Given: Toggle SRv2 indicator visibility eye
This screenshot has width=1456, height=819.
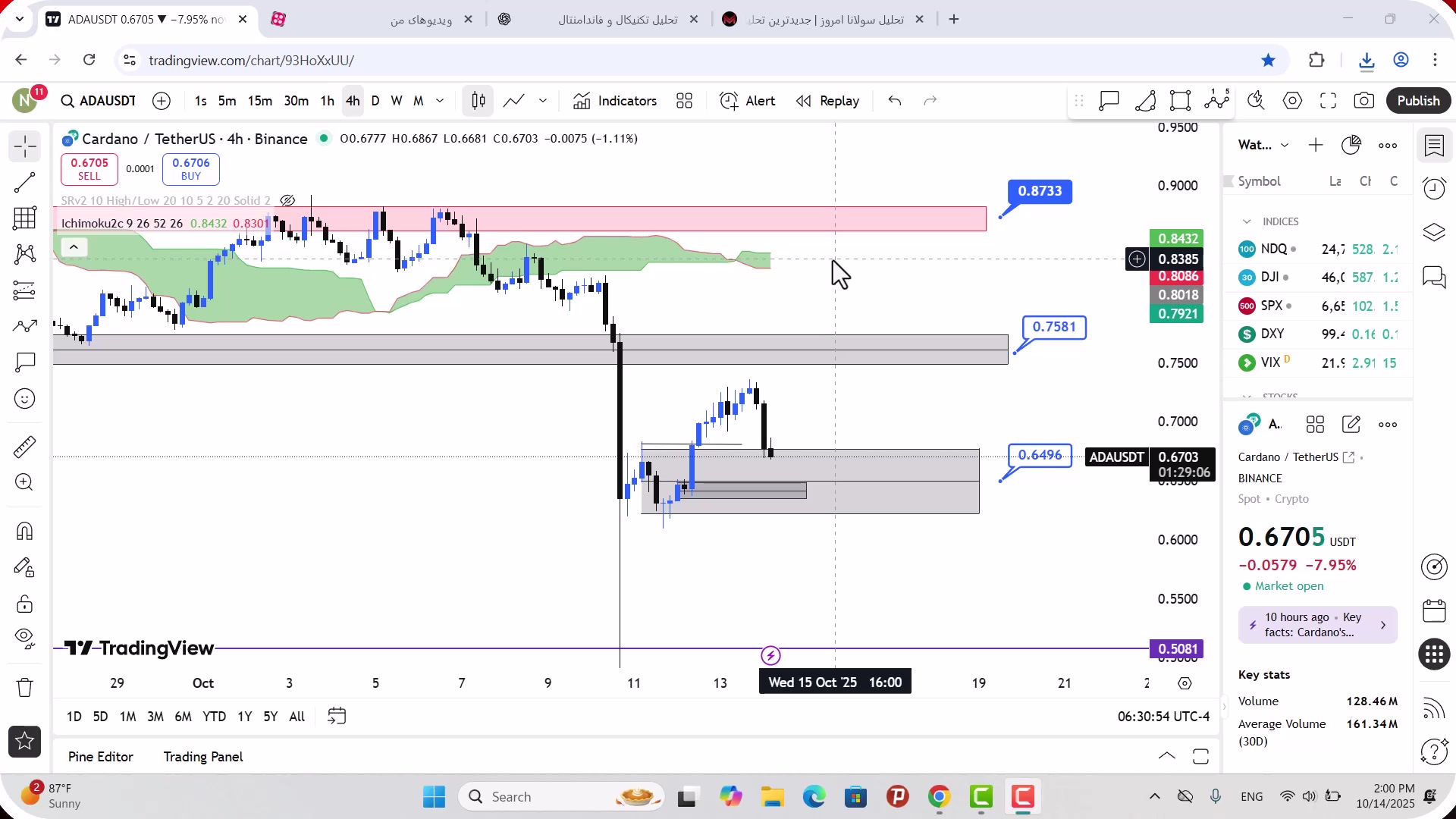Looking at the screenshot, I should coord(287,201).
